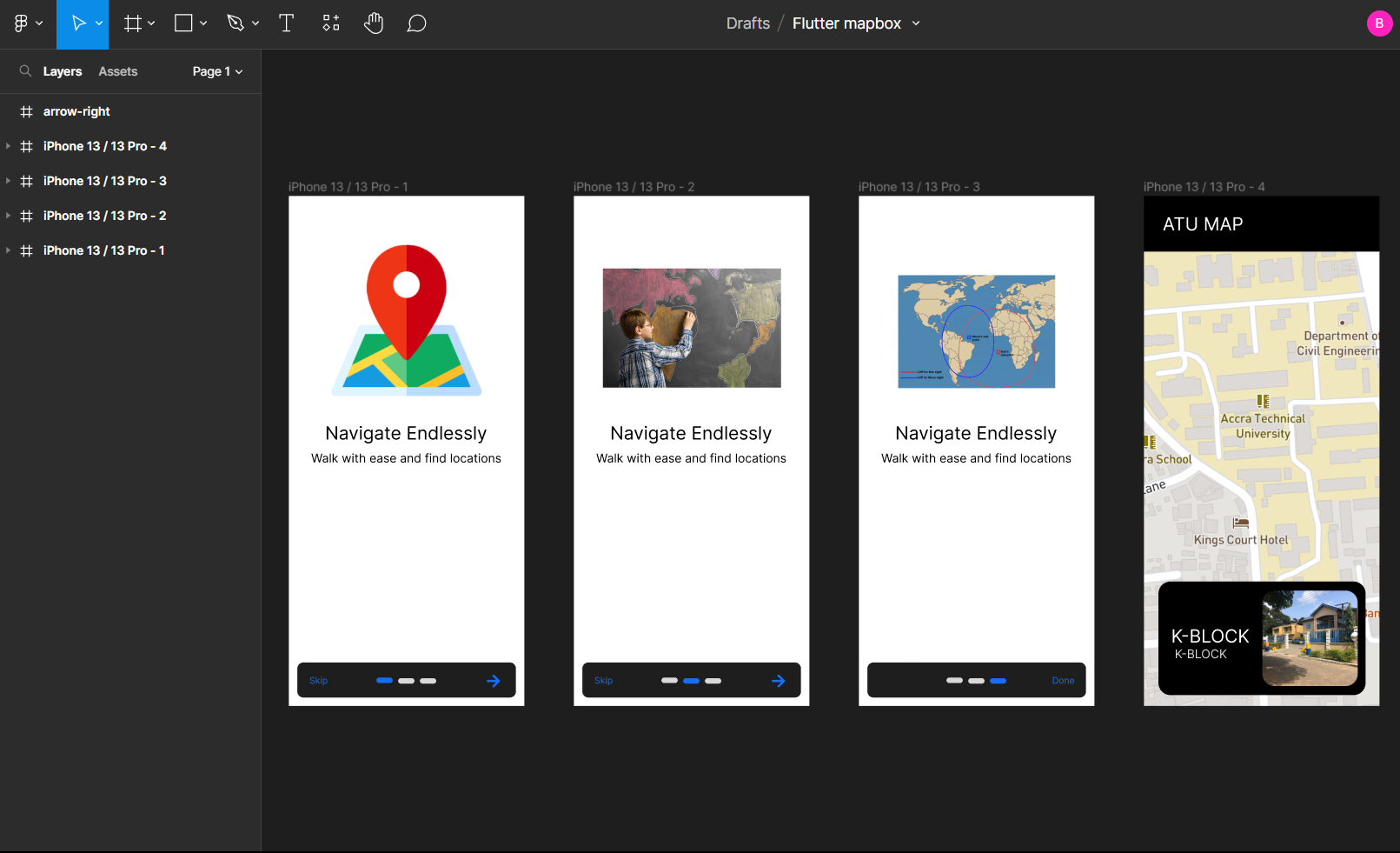Click Navigate Endlessly heading in frame 3
1400x853 pixels.
pos(976,433)
